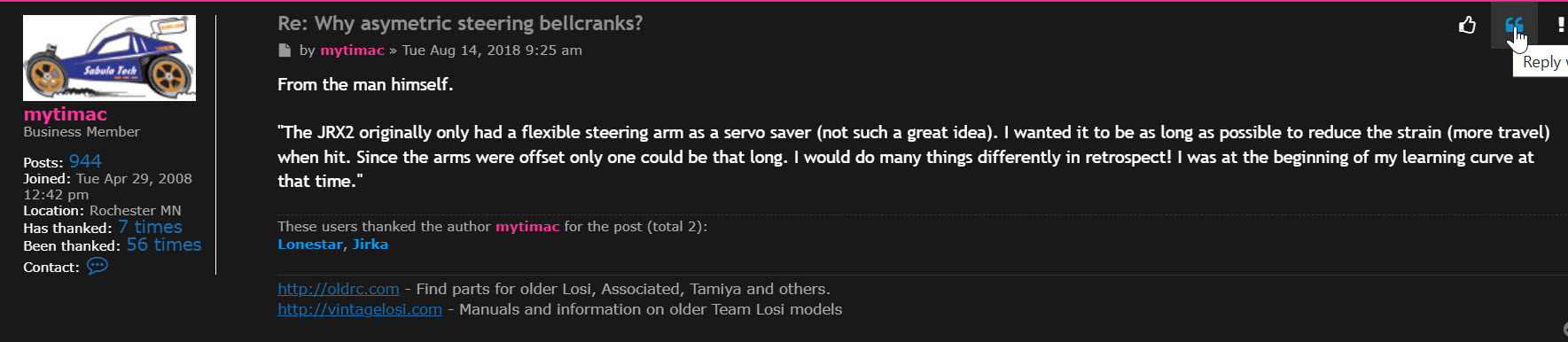Open mytimac profile name under the avatar
Viewport: 1568px width, 342px height.
tap(65, 114)
